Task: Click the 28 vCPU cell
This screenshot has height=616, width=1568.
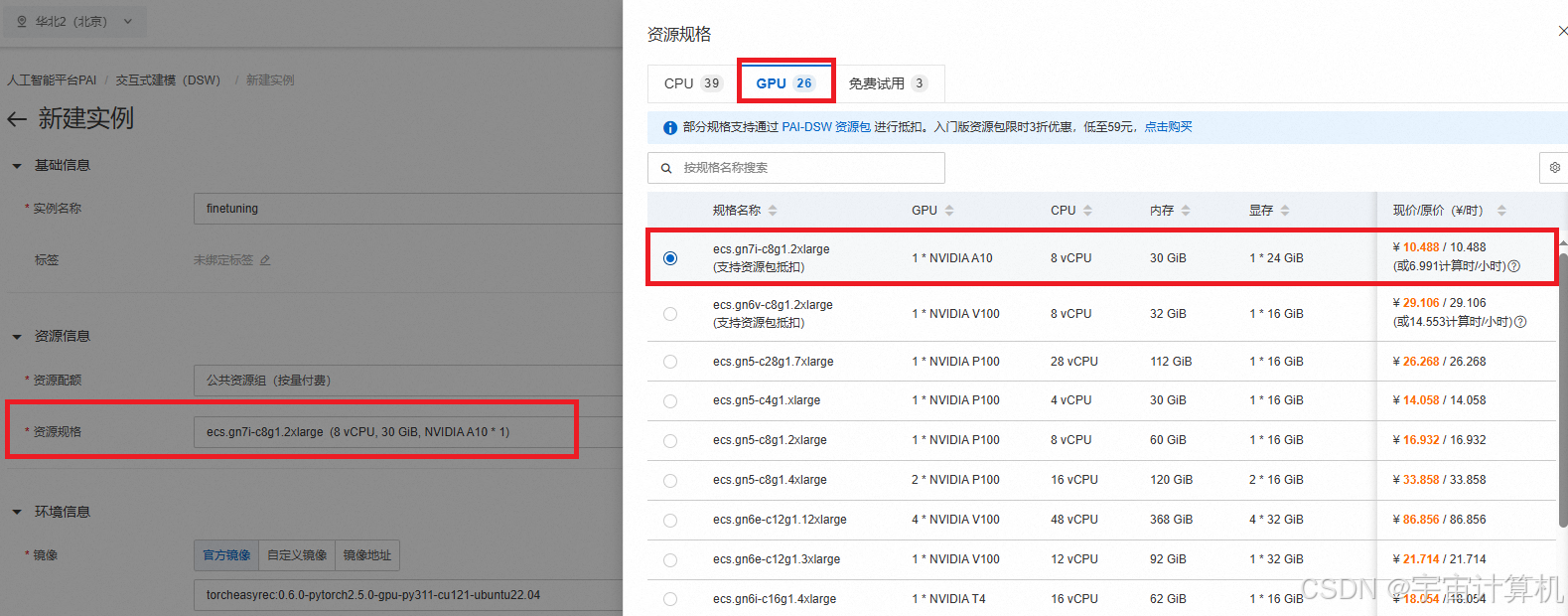Action: (x=1074, y=362)
